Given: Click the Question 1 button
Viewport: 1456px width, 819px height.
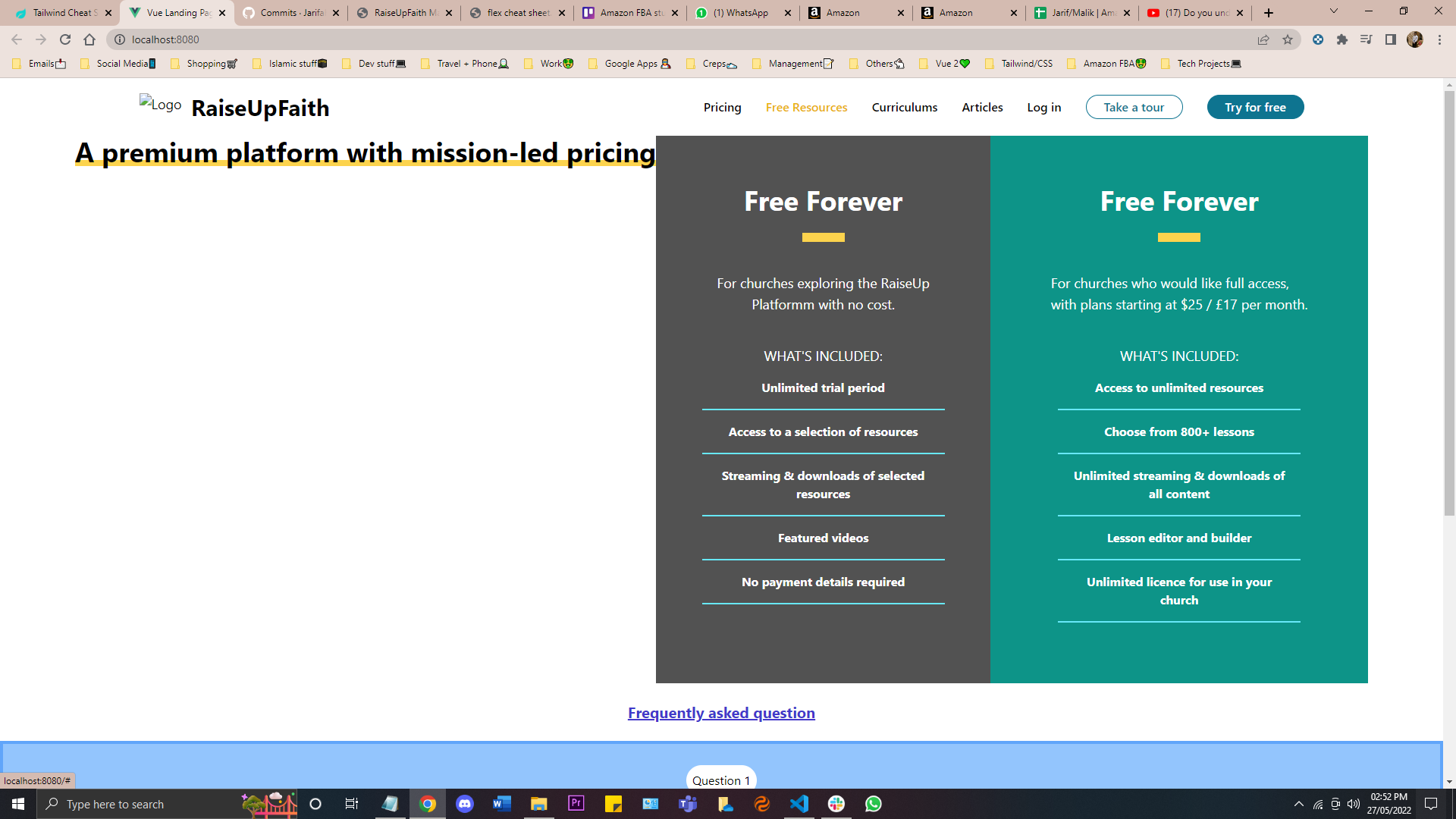Looking at the screenshot, I should (721, 779).
